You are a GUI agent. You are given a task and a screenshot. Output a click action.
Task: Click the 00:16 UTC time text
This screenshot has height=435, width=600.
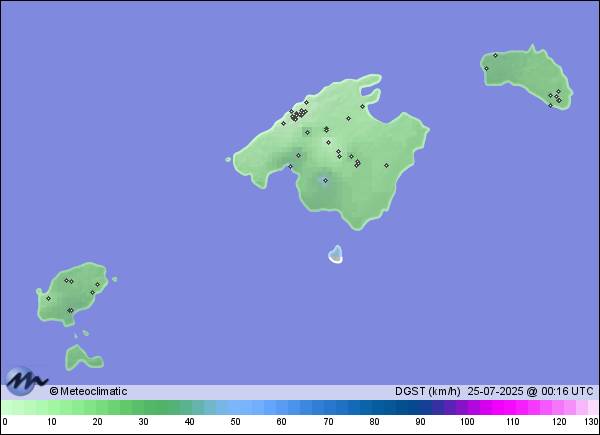pos(567,391)
